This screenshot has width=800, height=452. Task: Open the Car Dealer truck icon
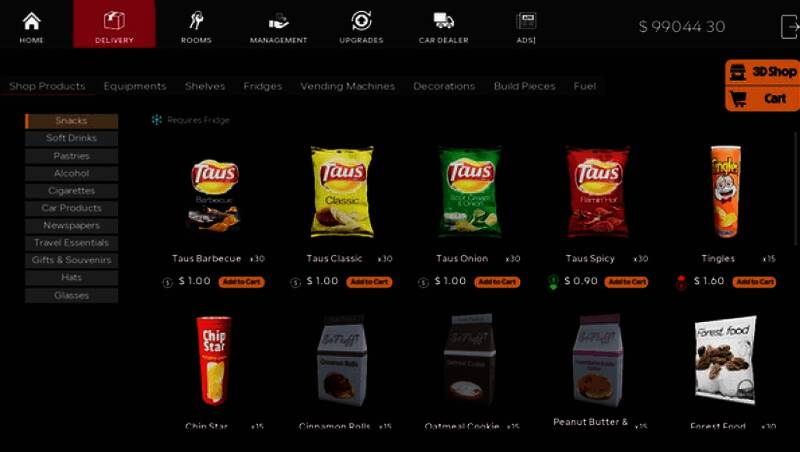443,20
